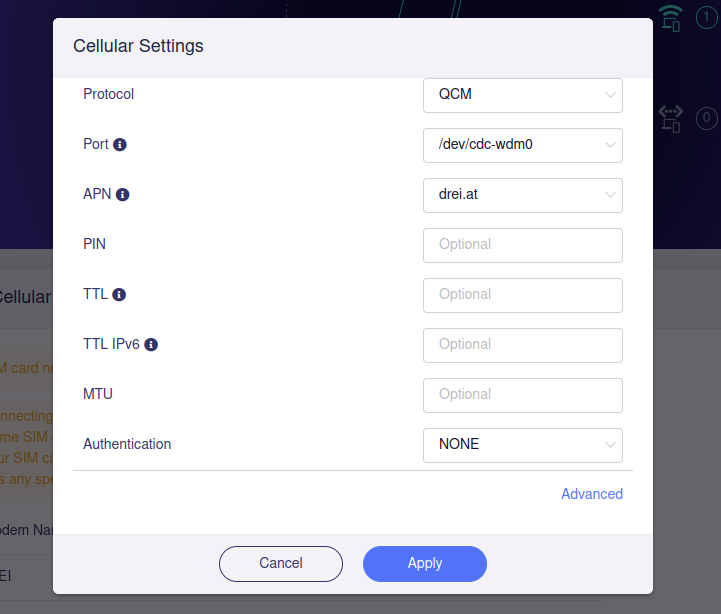
Task: Click the wired client count badge
Action: tap(706, 119)
